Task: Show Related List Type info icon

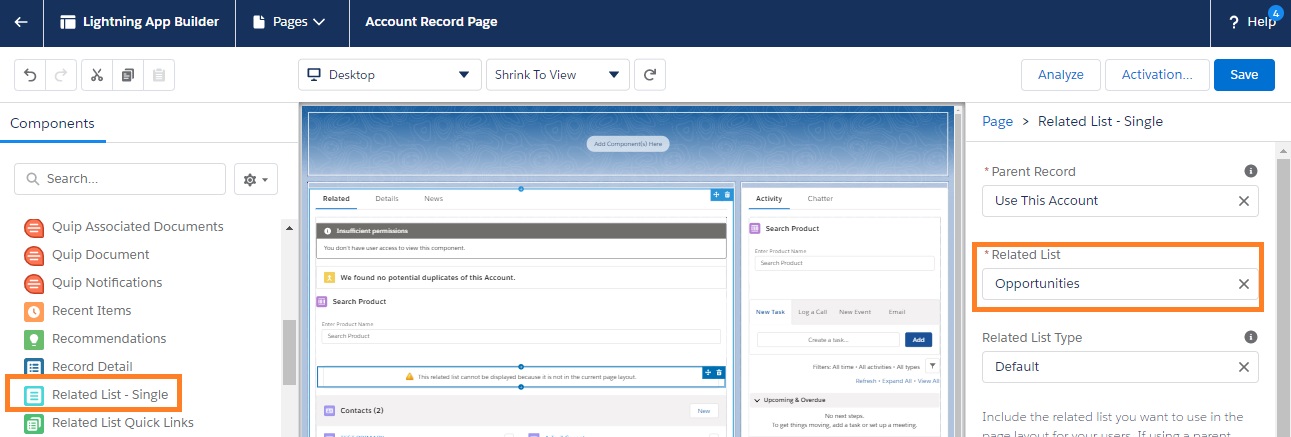Action: pos(1250,337)
